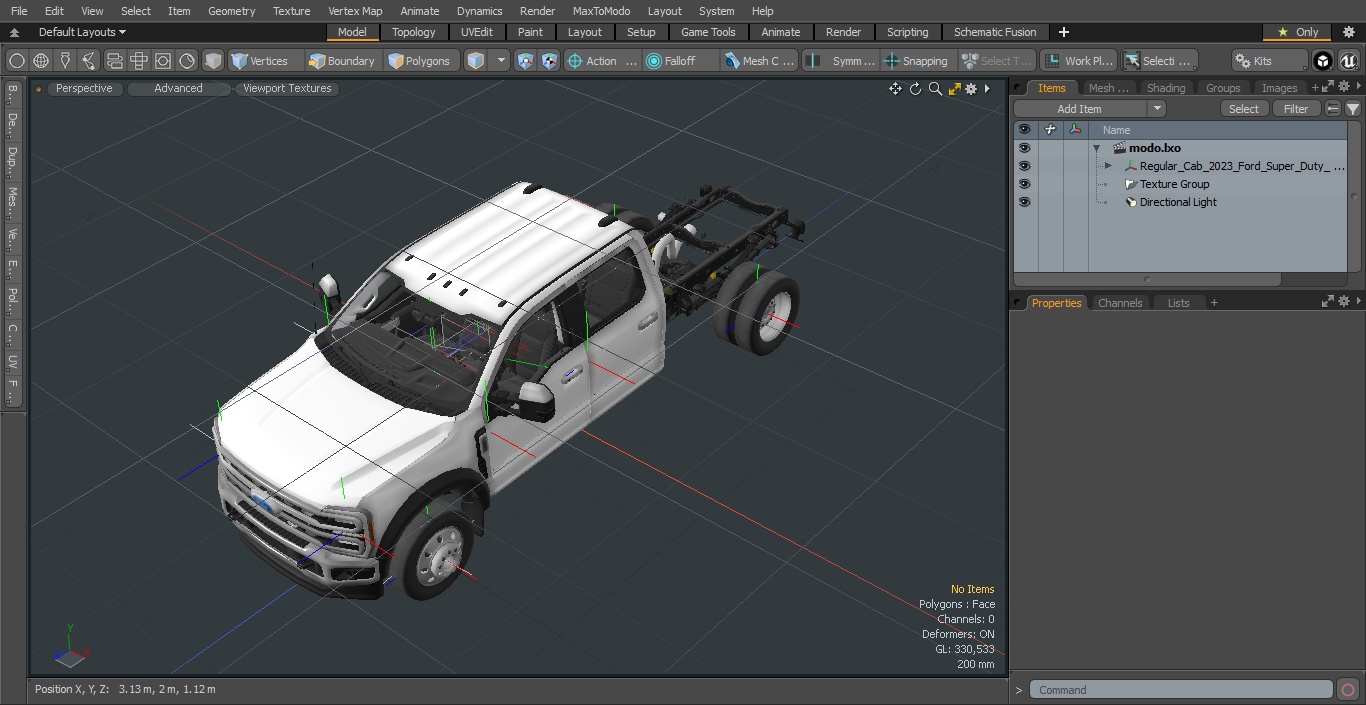
Task: Open the Advanced shading dropdown
Action: (x=178, y=88)
